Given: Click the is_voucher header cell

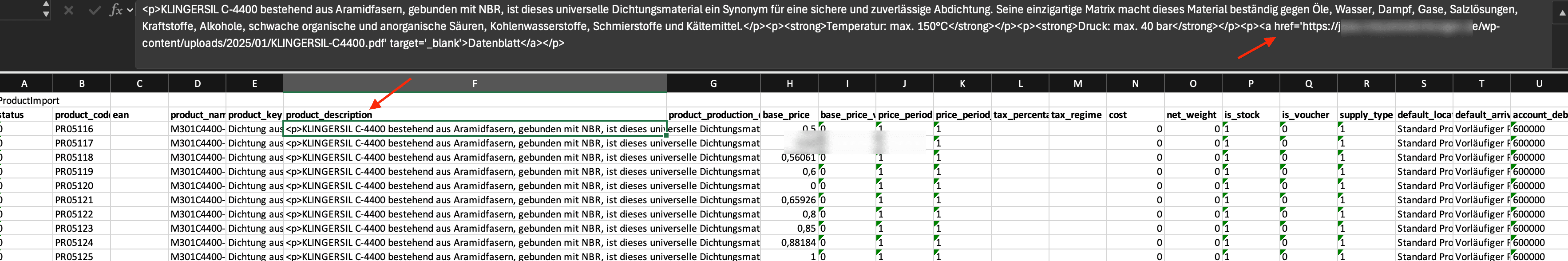Looking at the screenshot, I should 1309,115.
